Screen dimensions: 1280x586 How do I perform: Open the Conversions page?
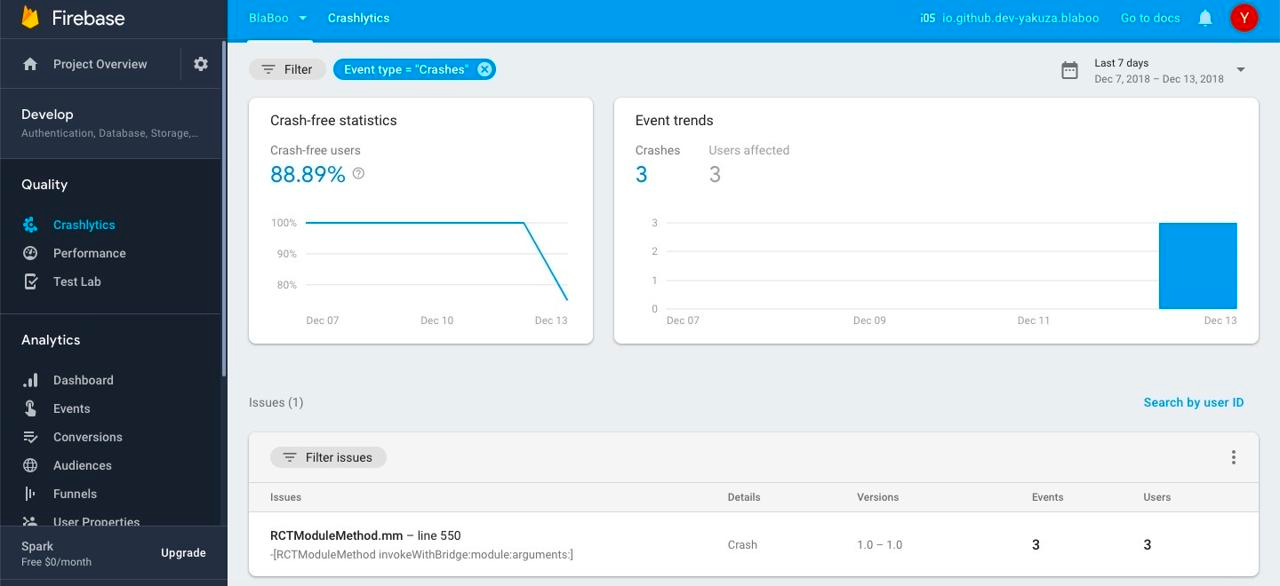(88, 437)
